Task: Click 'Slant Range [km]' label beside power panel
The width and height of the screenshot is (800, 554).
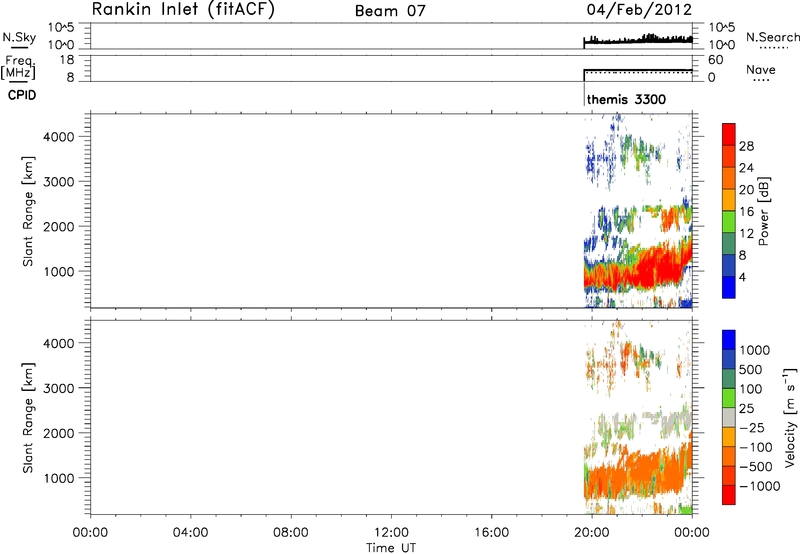Action: 28,211
